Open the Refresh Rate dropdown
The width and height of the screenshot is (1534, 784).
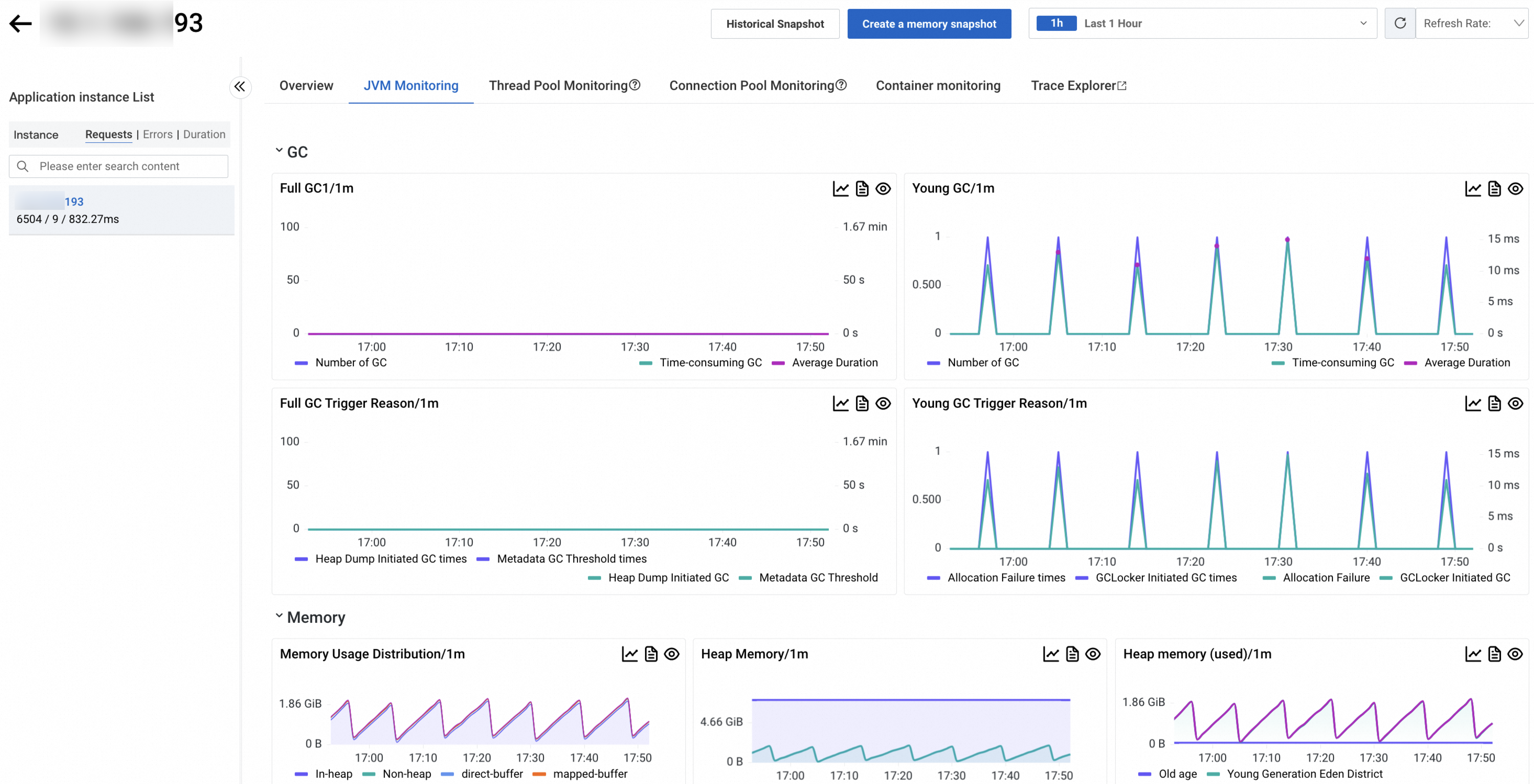click(1471, 23)
